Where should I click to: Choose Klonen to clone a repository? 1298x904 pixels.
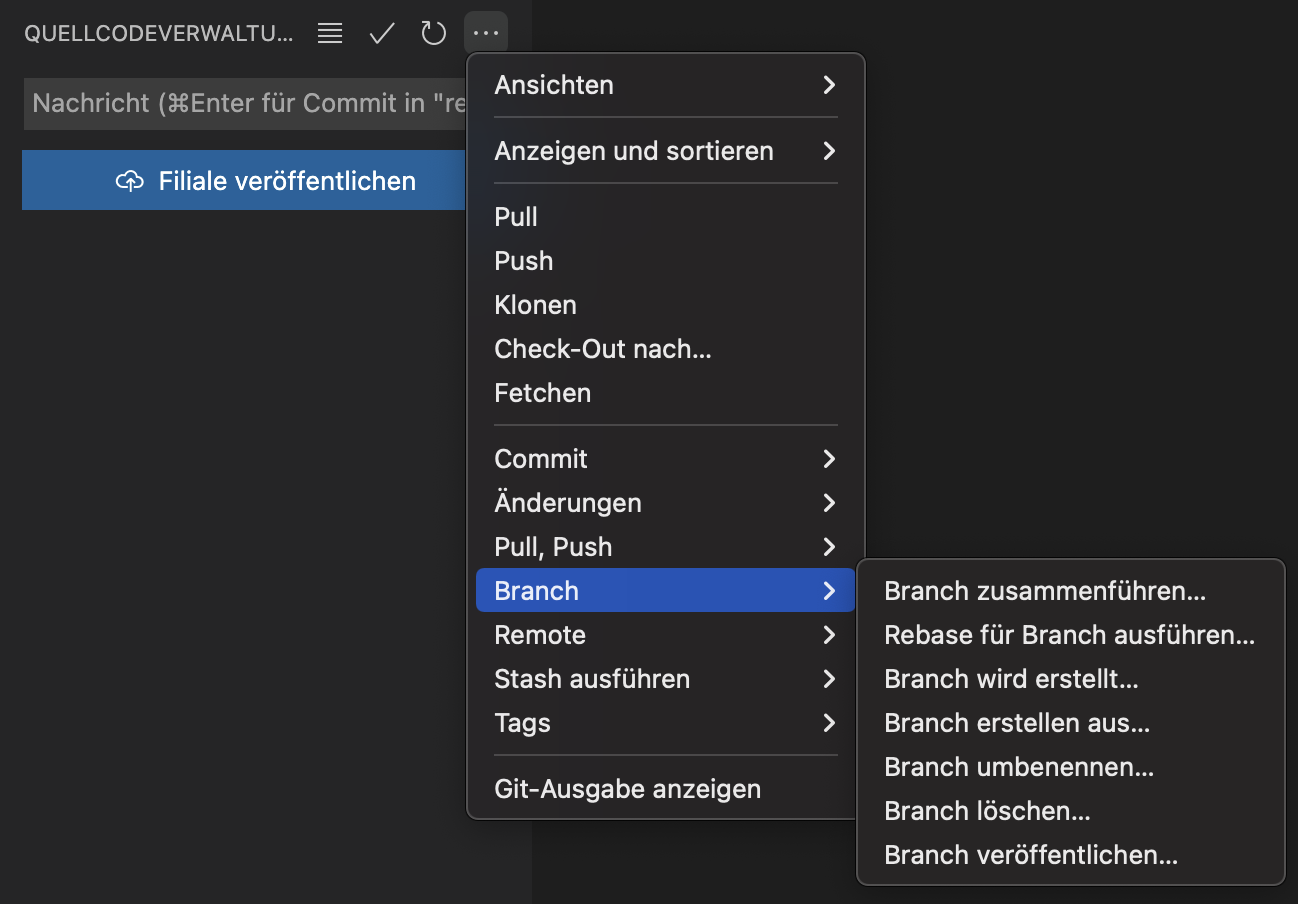(x=535, y=305)
